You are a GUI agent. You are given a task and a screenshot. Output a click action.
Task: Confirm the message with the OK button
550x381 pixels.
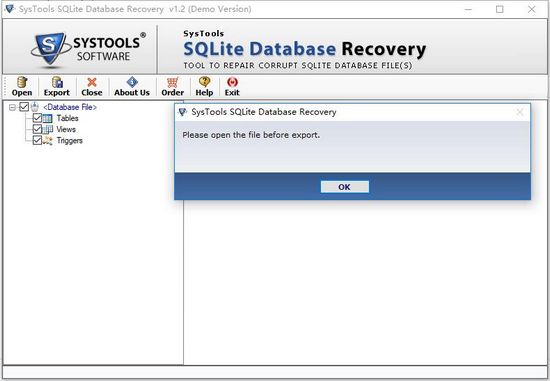[x=344, y=187]
